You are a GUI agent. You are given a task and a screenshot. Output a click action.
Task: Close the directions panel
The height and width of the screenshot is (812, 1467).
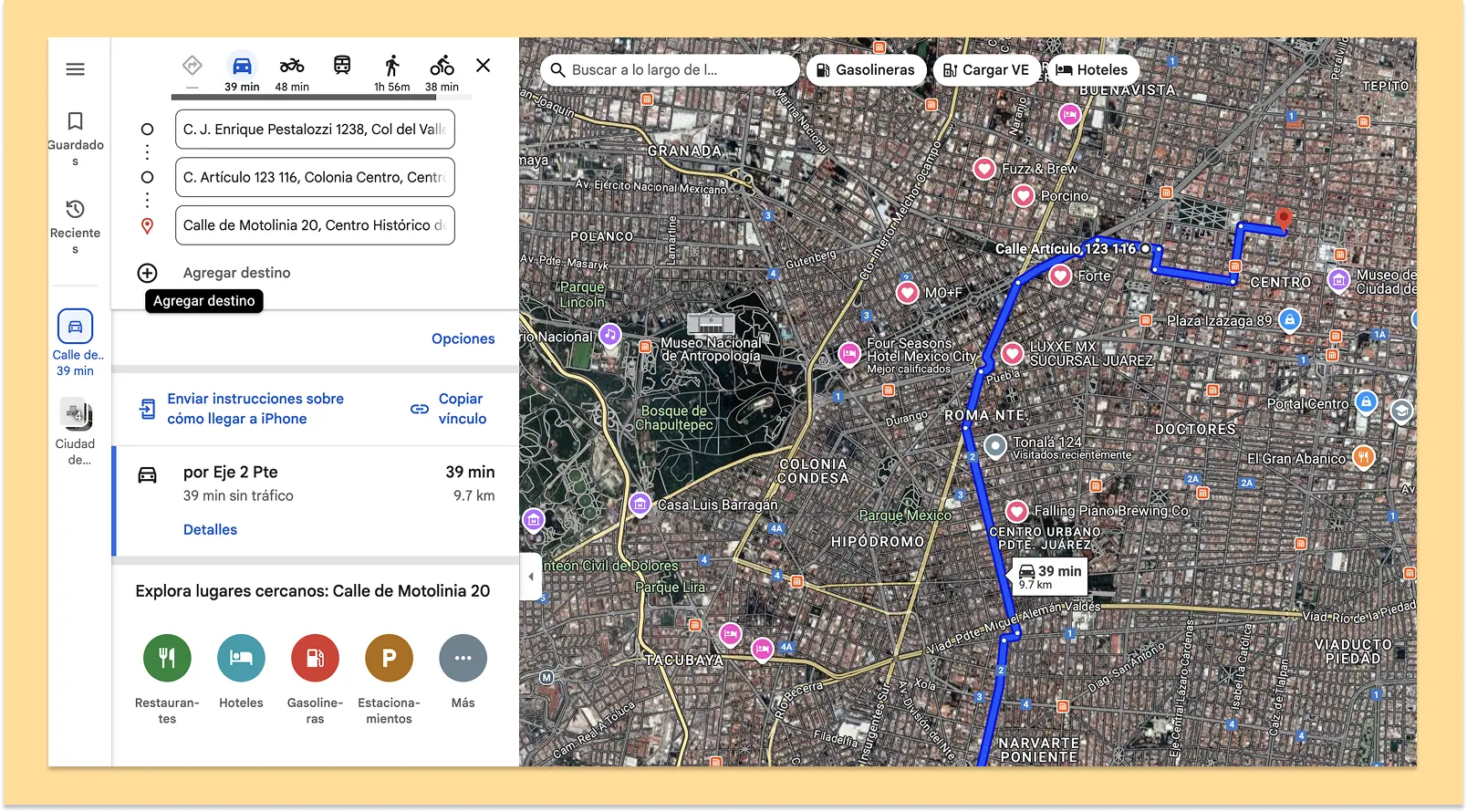tap(484, 65)
